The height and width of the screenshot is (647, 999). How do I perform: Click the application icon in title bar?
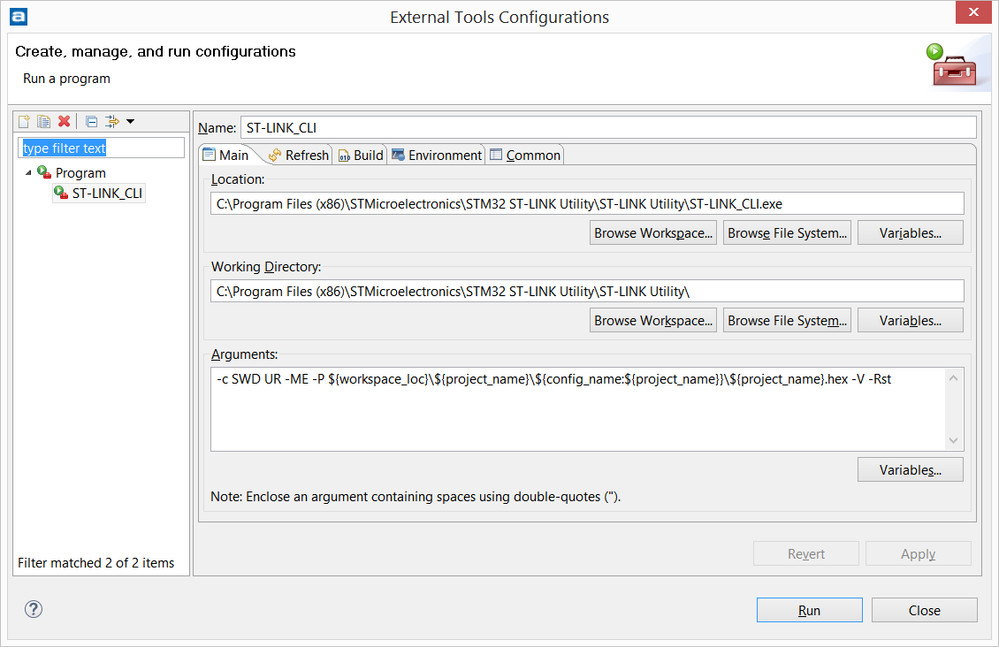[18, 17]
